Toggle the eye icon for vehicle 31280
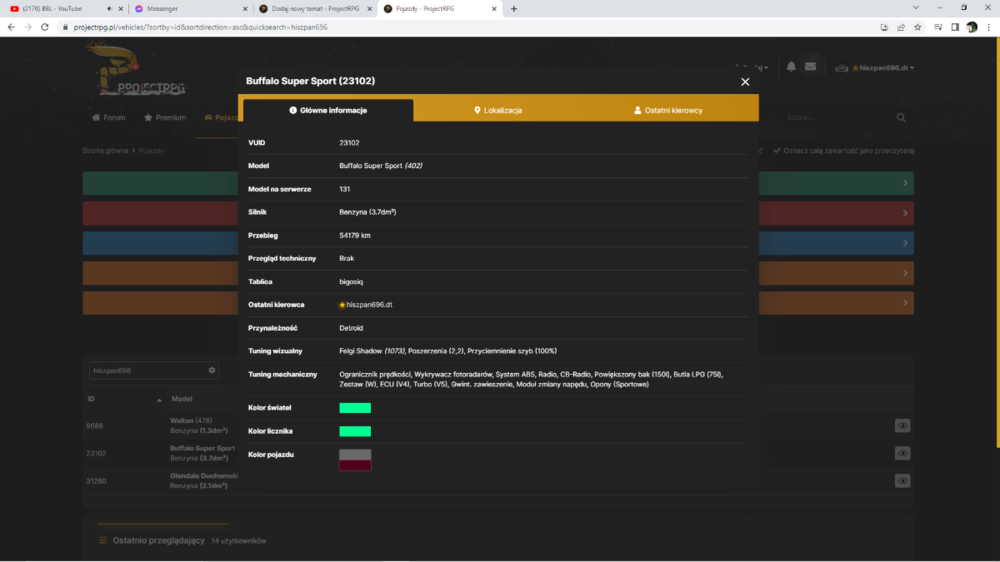This screenshot has height=562, width=1000. coord(902,481)
